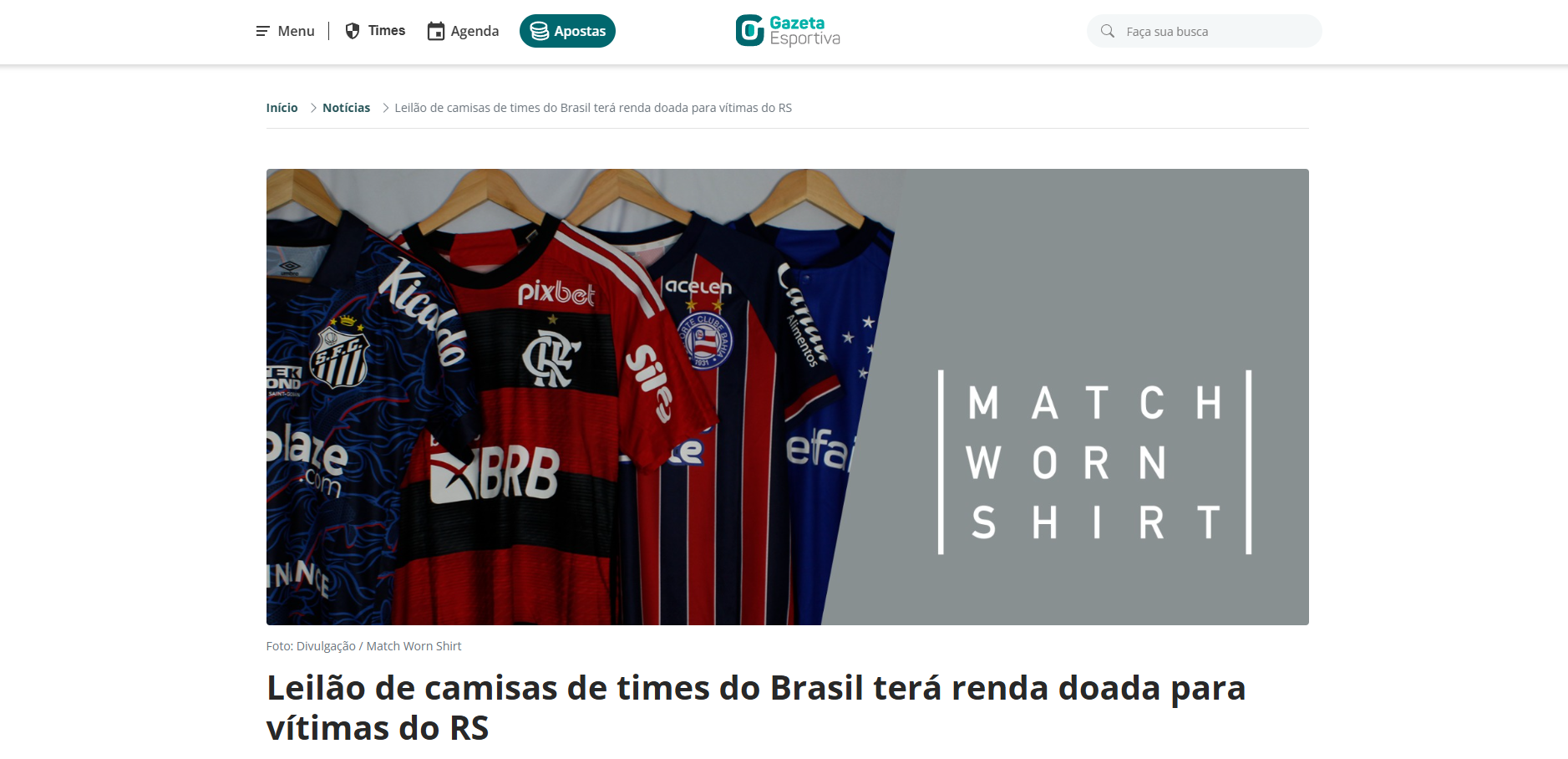The width and height of the screenshot is (1568, 759).
Task: Click the calendar icon beside Agenda
Action: pyautogui.click(x=436, y=31)
